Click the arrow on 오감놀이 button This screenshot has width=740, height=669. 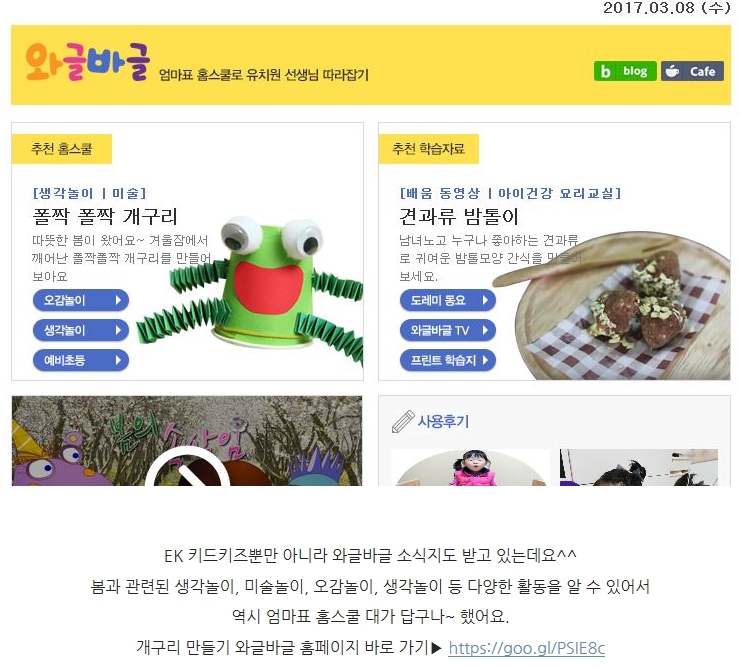[118, 300]
